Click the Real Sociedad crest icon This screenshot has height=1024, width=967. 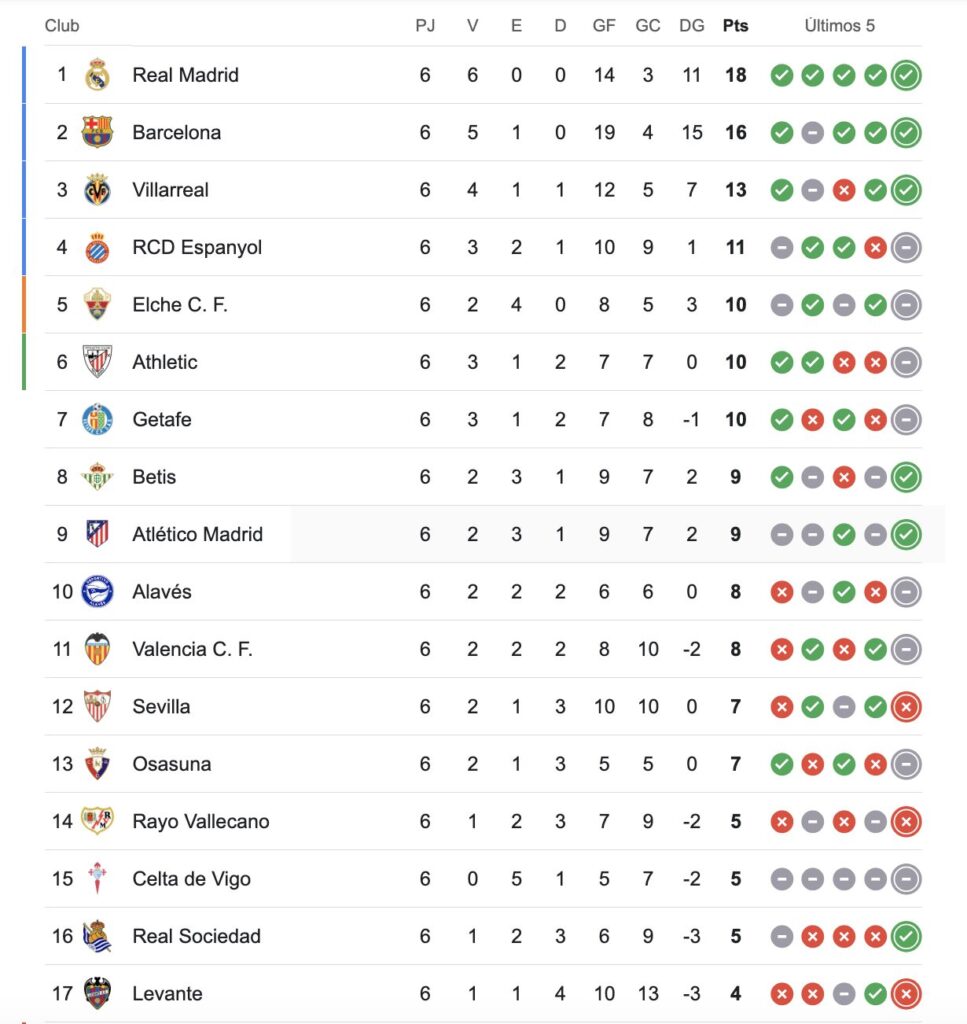97,937
